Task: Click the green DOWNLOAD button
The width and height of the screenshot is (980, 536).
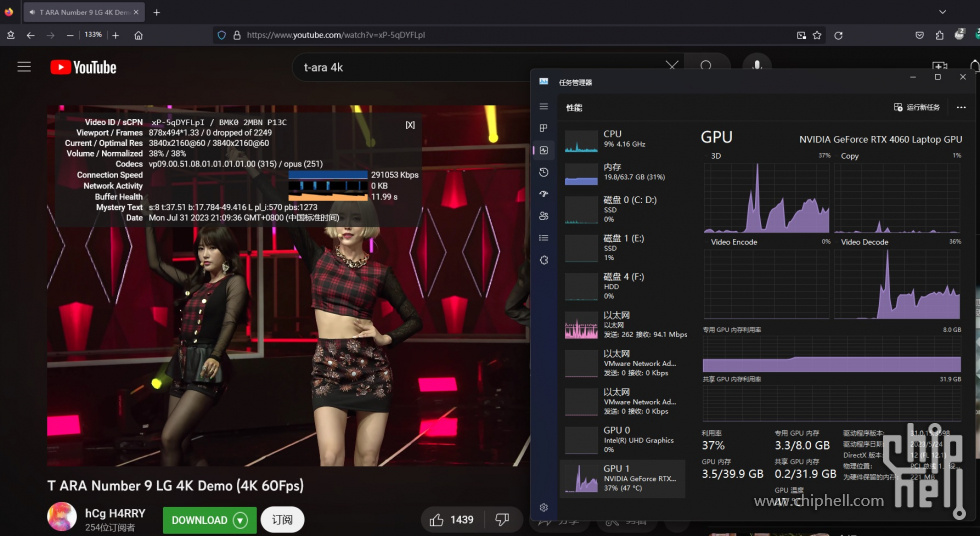Action: 209,520
